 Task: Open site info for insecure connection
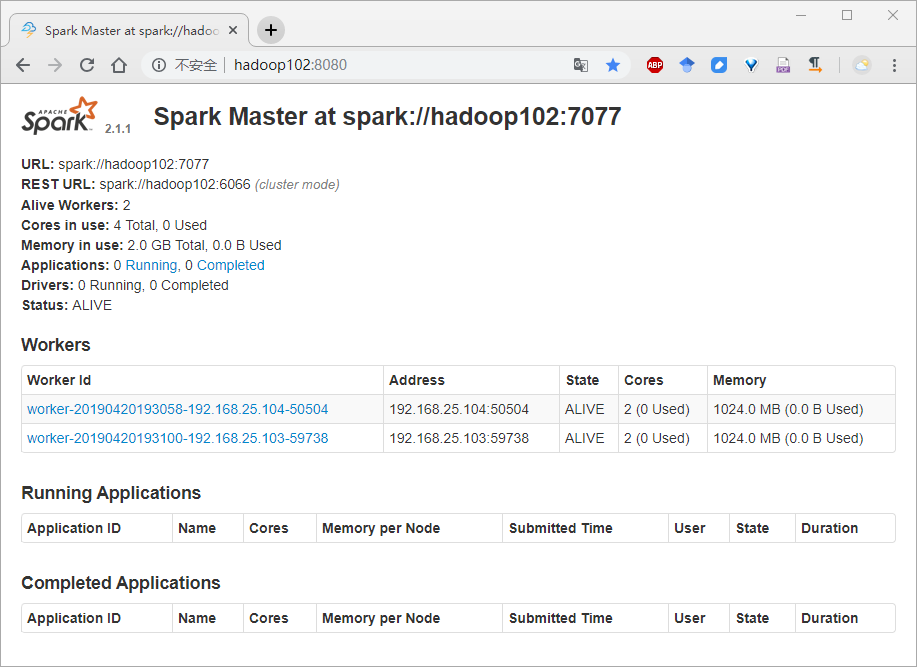point(158,65)
